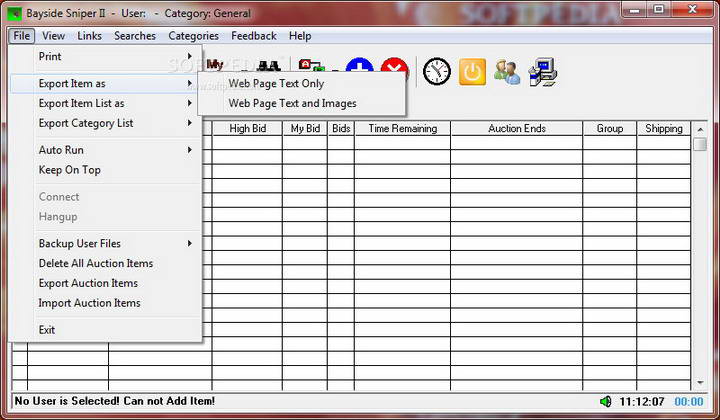The height and width of the screenshot is (420, 720).
Task: Click the computer setup icon in the toolbar
Action: (542, 72)
